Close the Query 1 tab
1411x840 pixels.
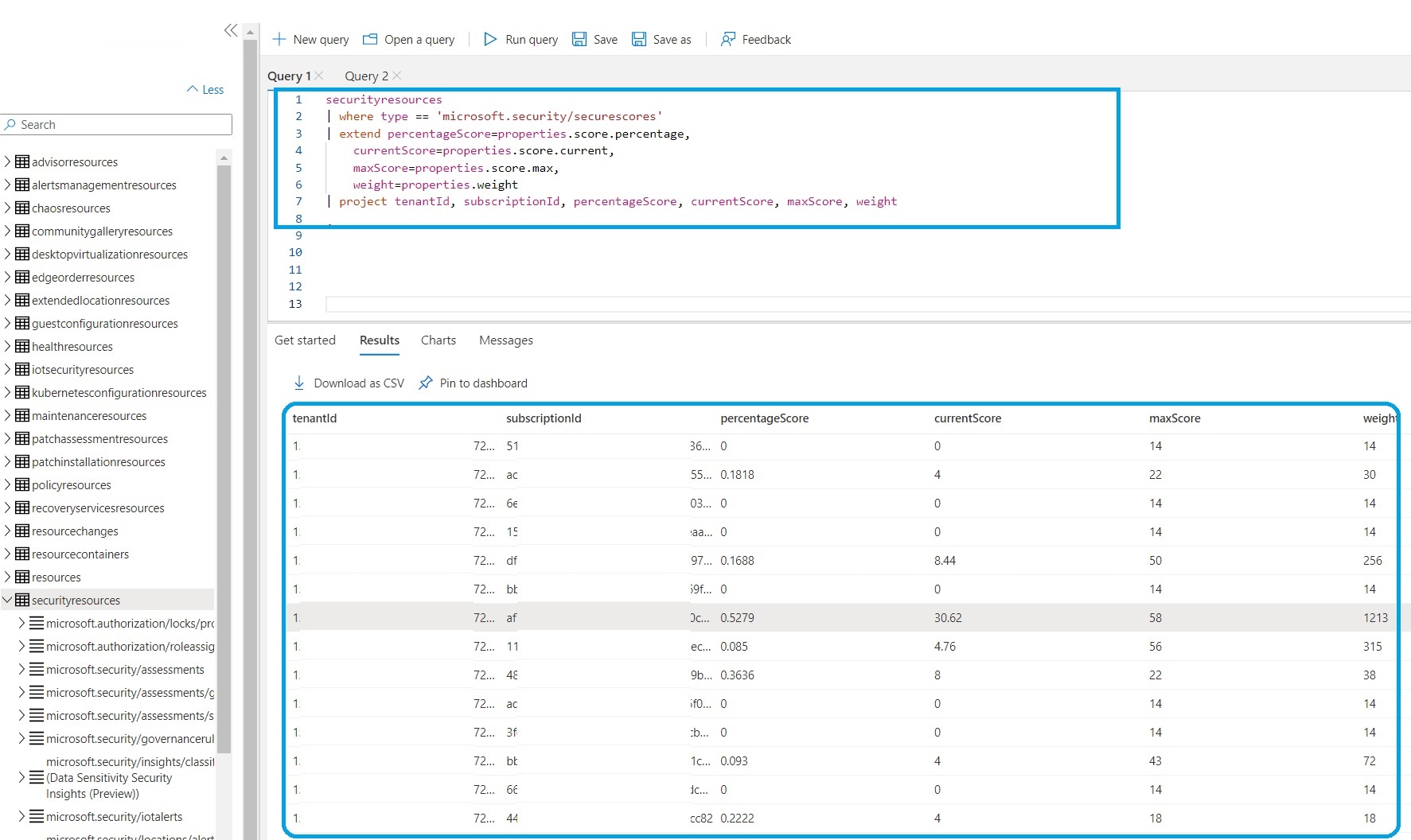pyautogui.click(x=319, y=76)
